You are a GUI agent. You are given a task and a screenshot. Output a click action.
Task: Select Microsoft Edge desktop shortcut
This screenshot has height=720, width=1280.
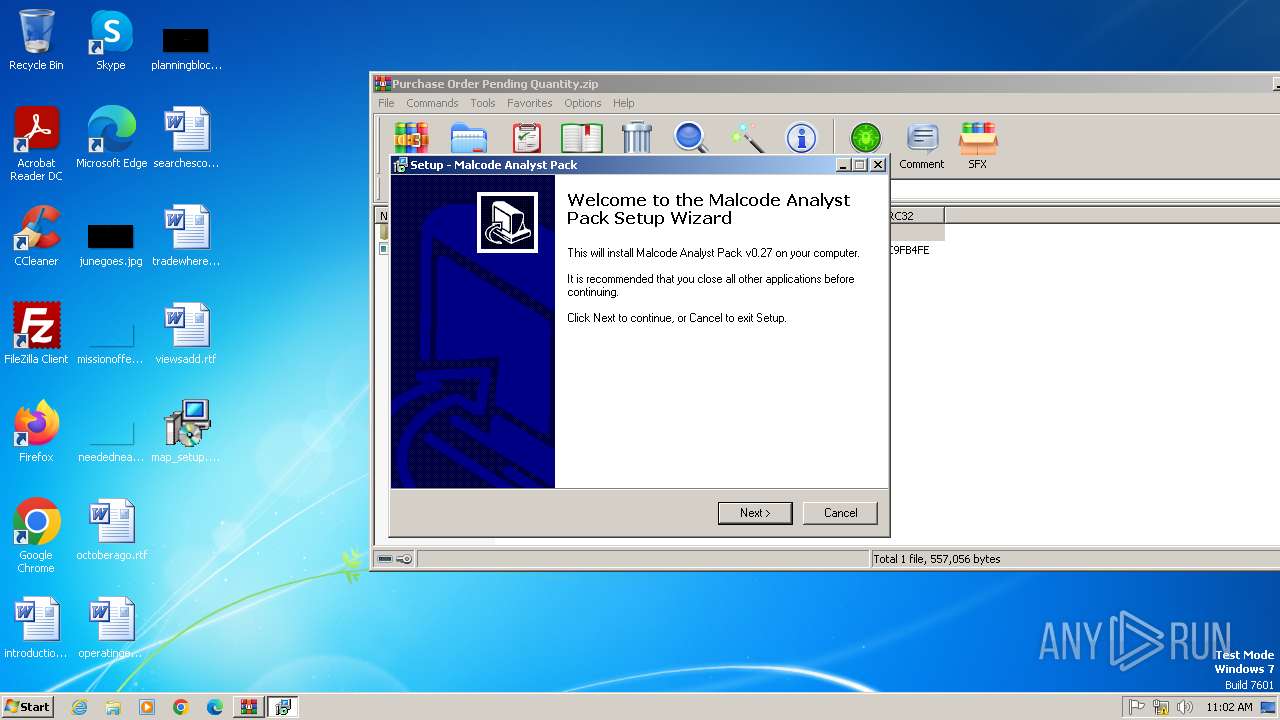click(111, 138)
